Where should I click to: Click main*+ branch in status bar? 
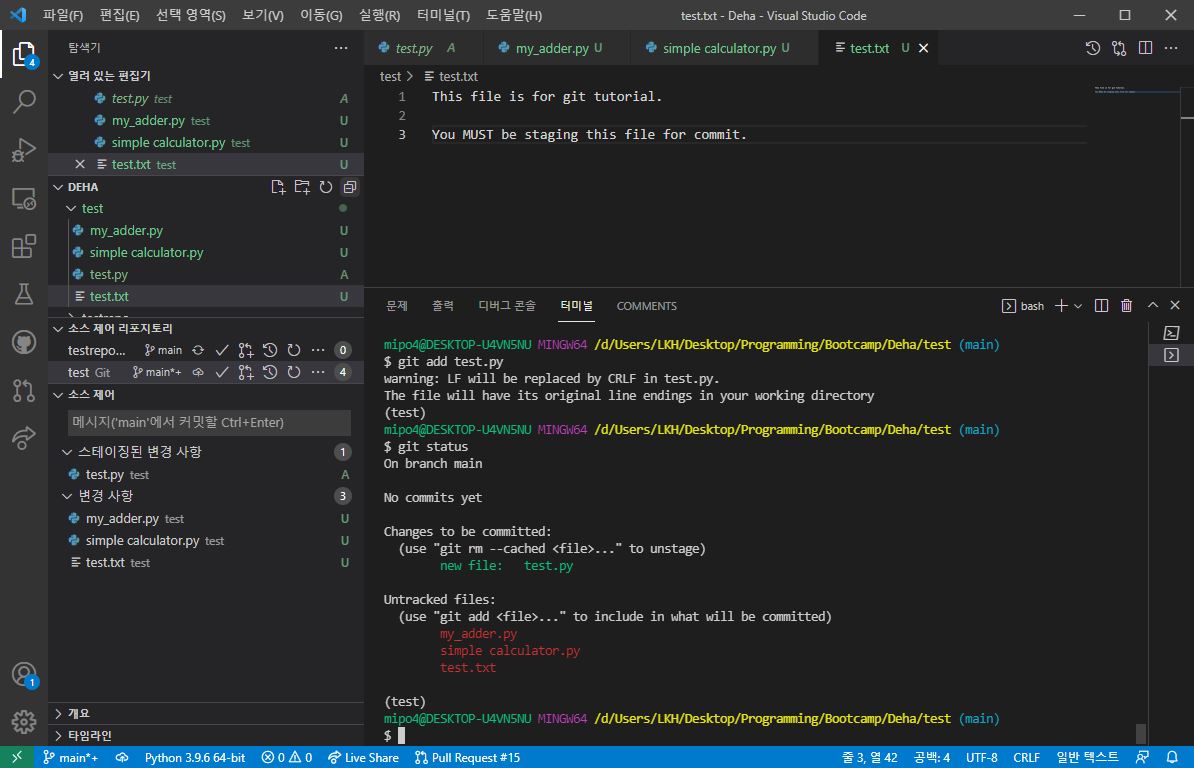[x=70, y=757]
